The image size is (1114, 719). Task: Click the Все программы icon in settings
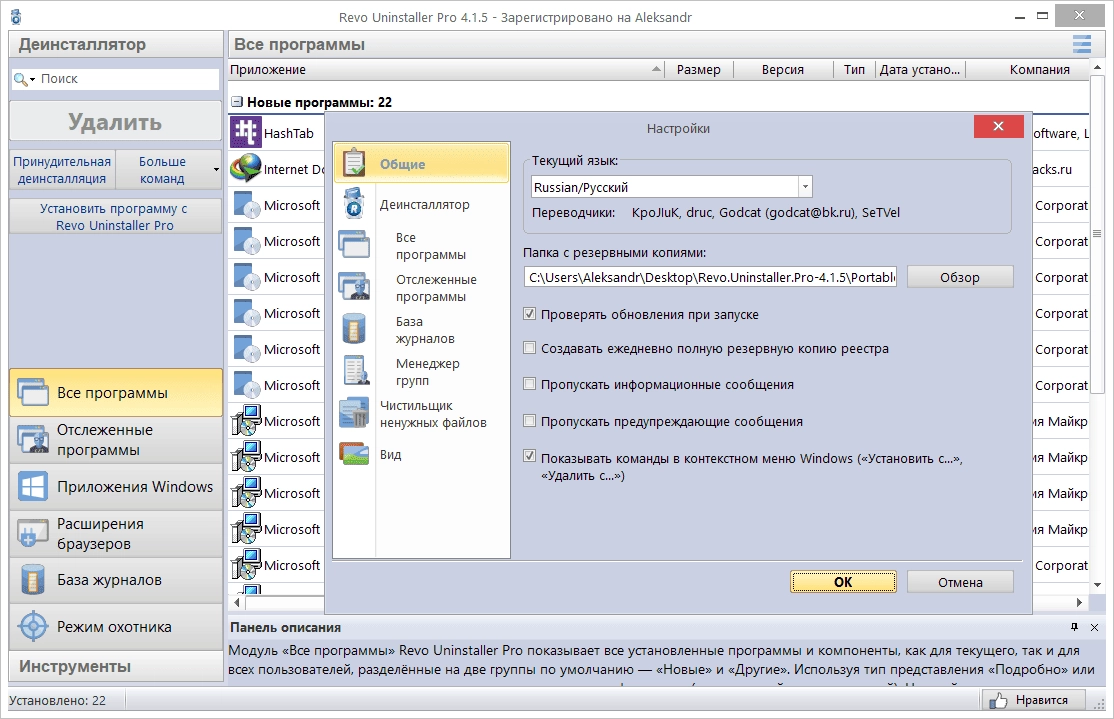[x=354, y=244]
